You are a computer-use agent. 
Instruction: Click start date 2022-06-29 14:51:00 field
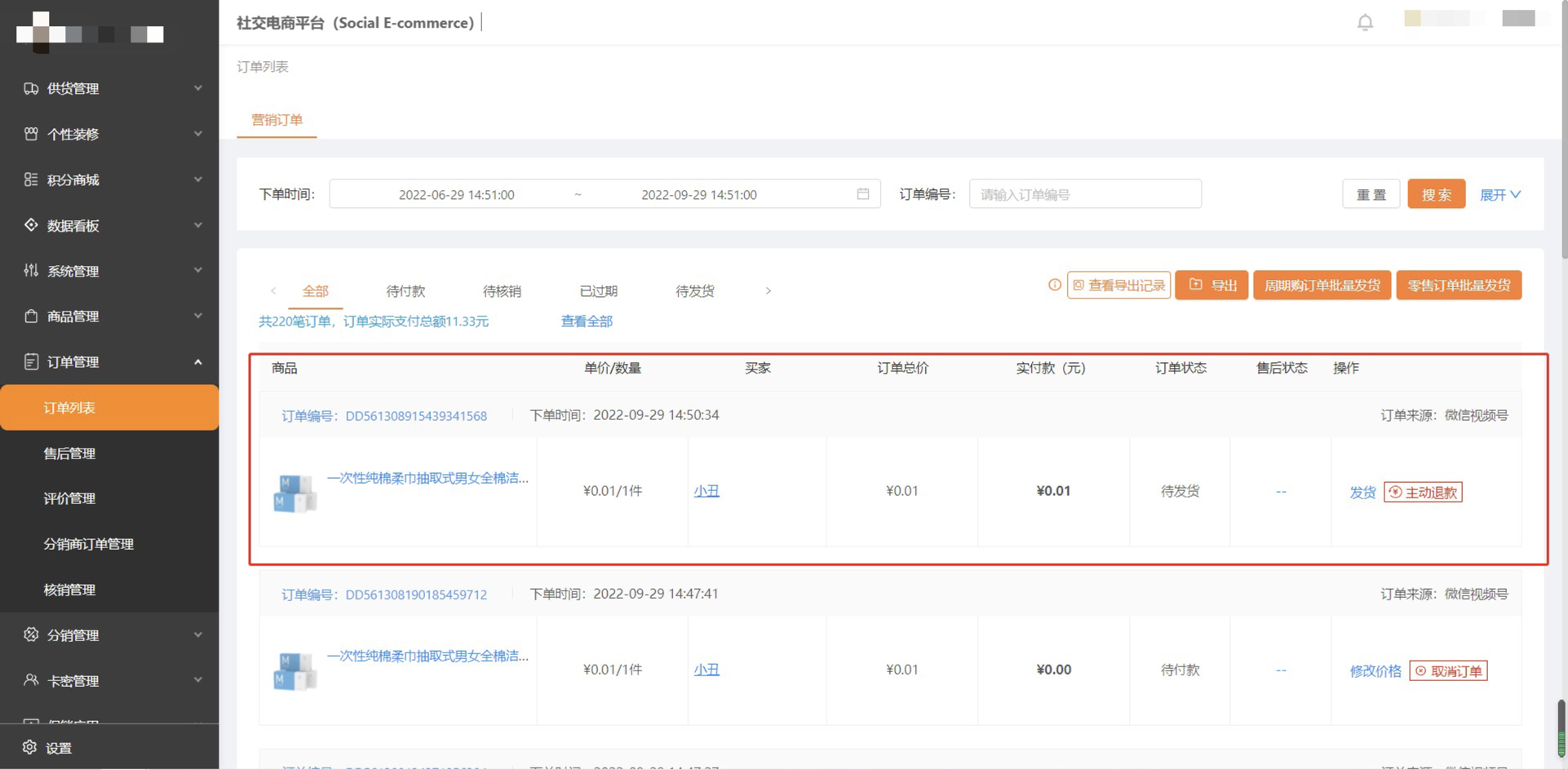click(x=456, y=195)
